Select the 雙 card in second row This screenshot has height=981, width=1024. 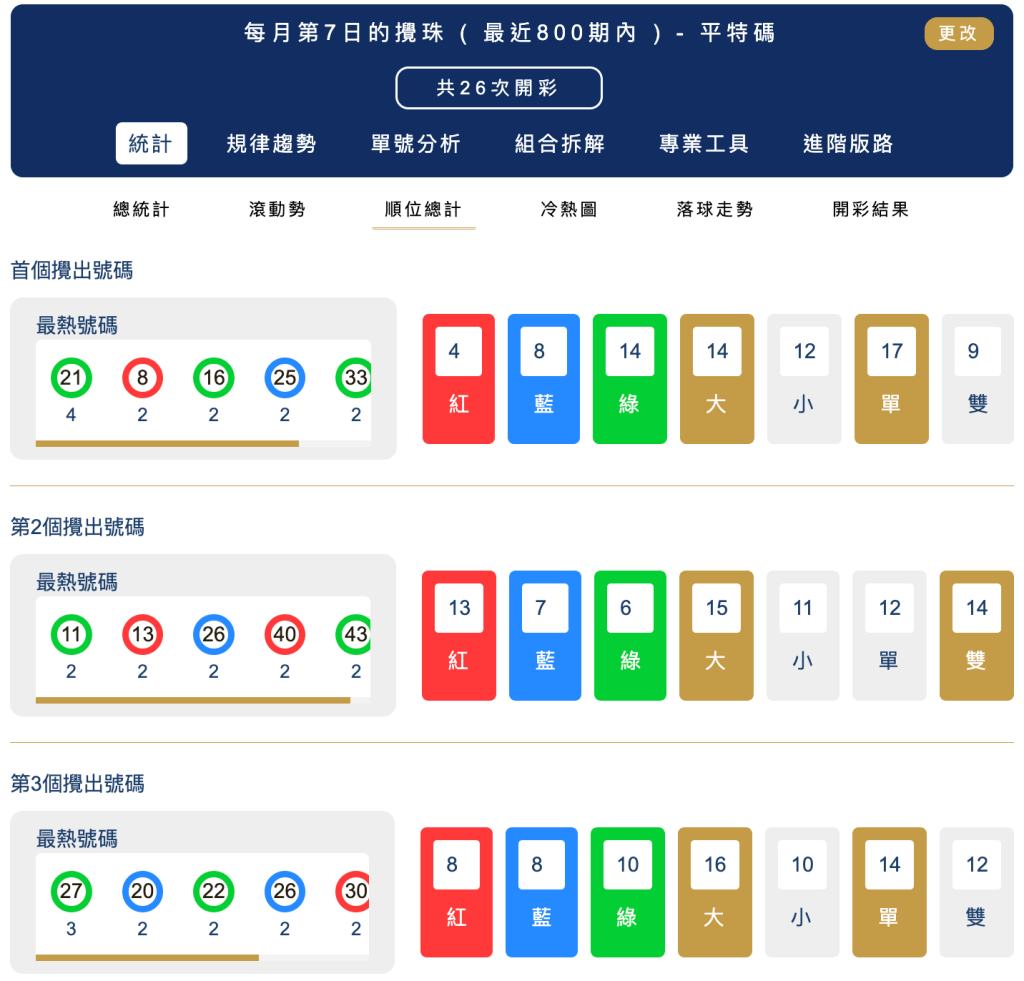click(976, 634)
